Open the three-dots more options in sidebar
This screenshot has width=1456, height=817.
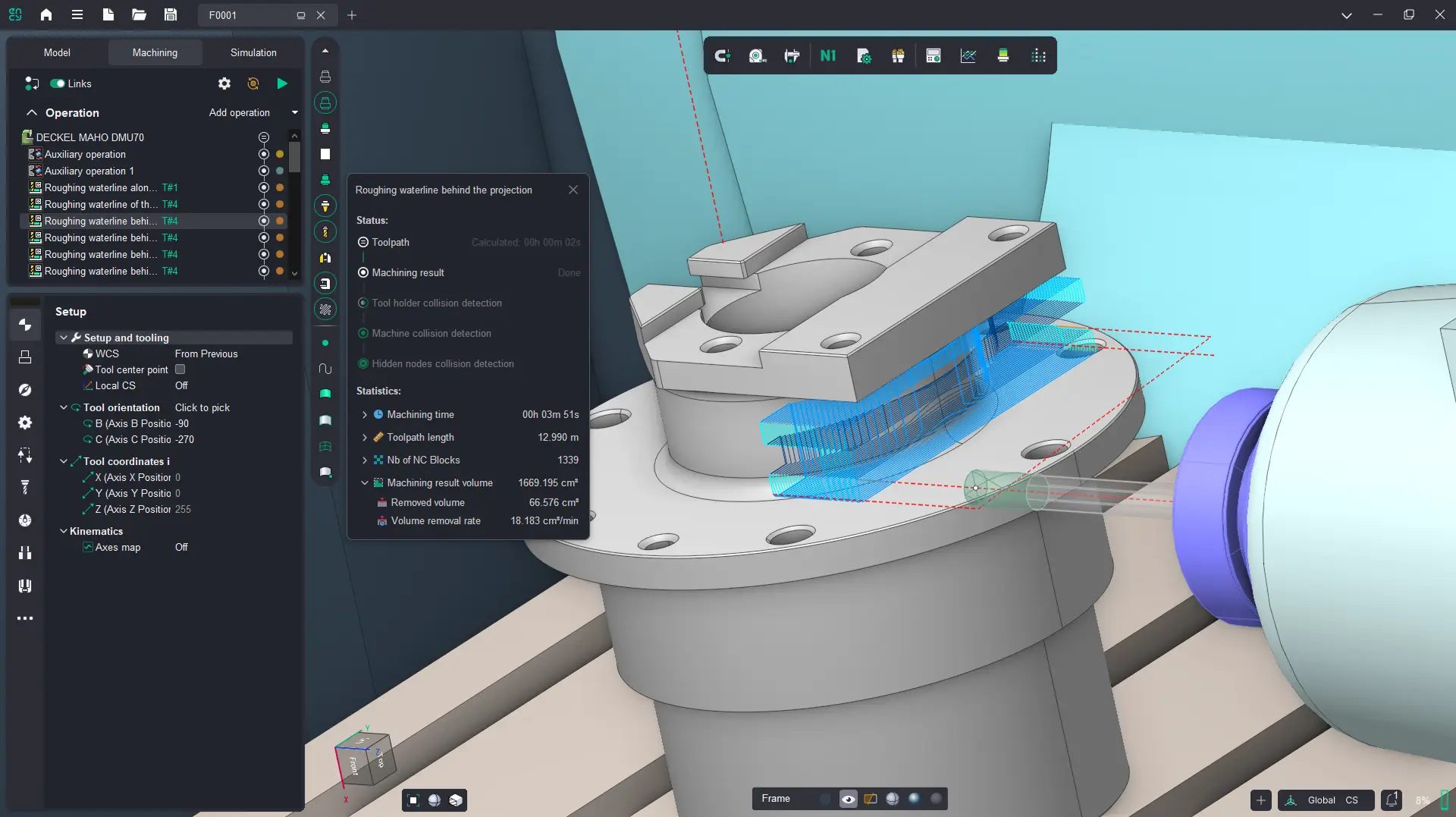coord(25,618)
